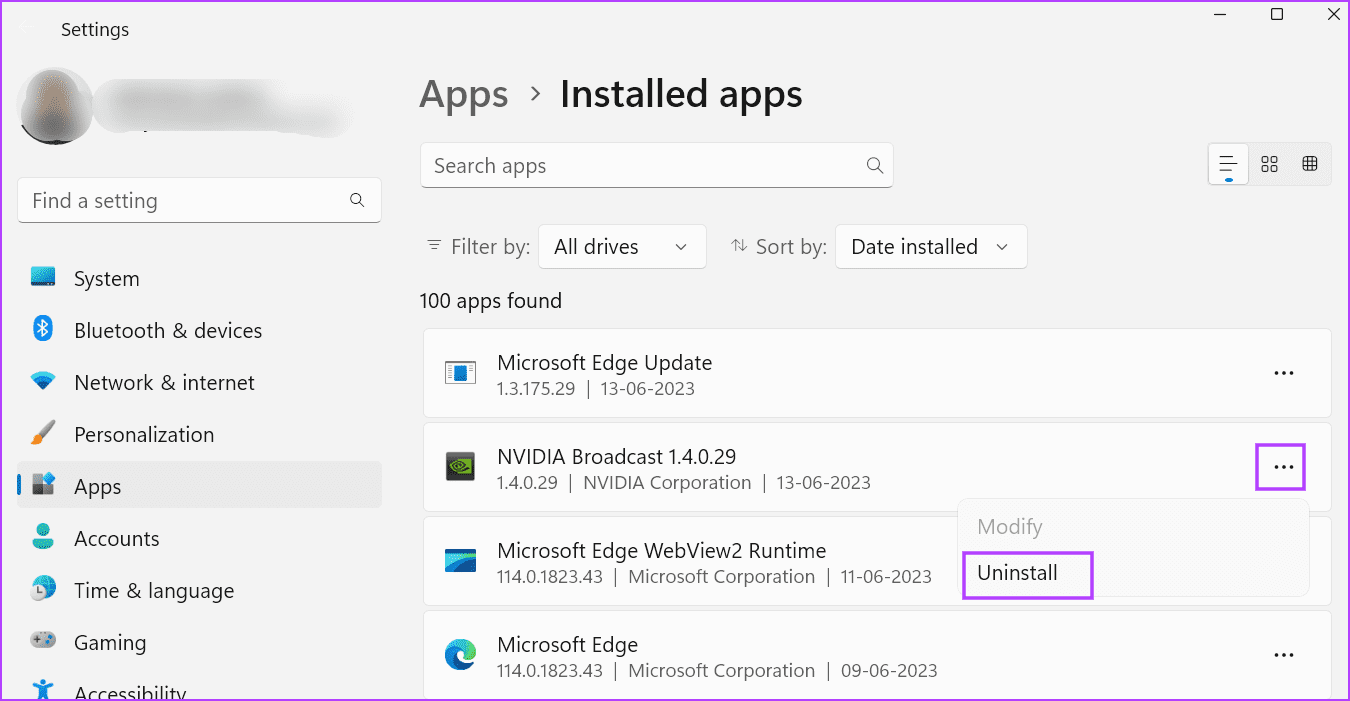The image size is (1350, 701).
Task: Click the Edge WebView2 Runtime app icon
Action: [460, 561]
